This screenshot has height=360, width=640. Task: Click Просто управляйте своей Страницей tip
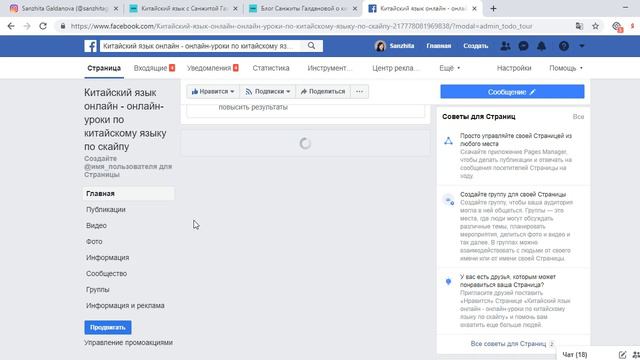[516, 140]
